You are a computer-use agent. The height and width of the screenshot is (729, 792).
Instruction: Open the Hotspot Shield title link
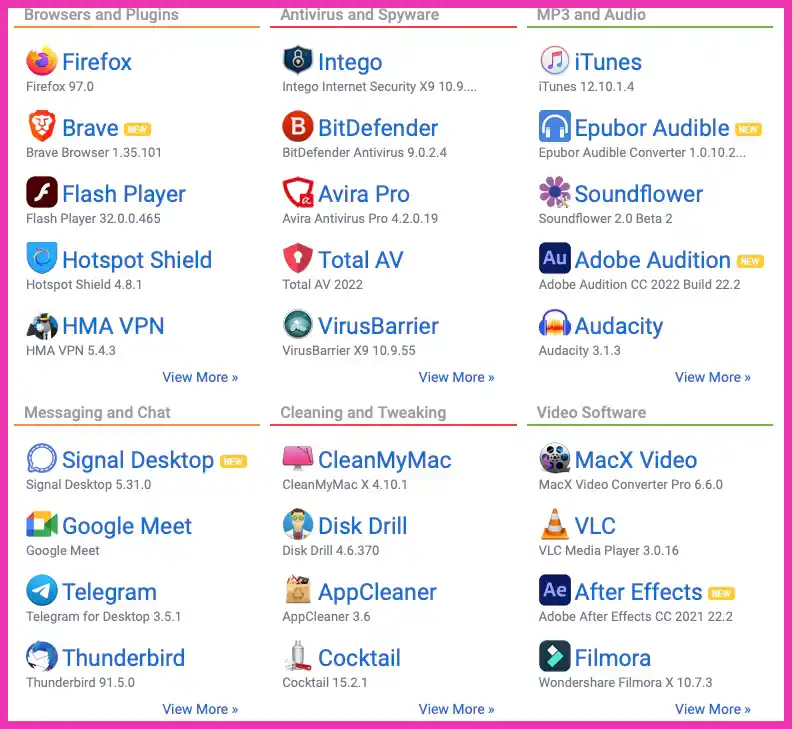[x=137, y=260]
